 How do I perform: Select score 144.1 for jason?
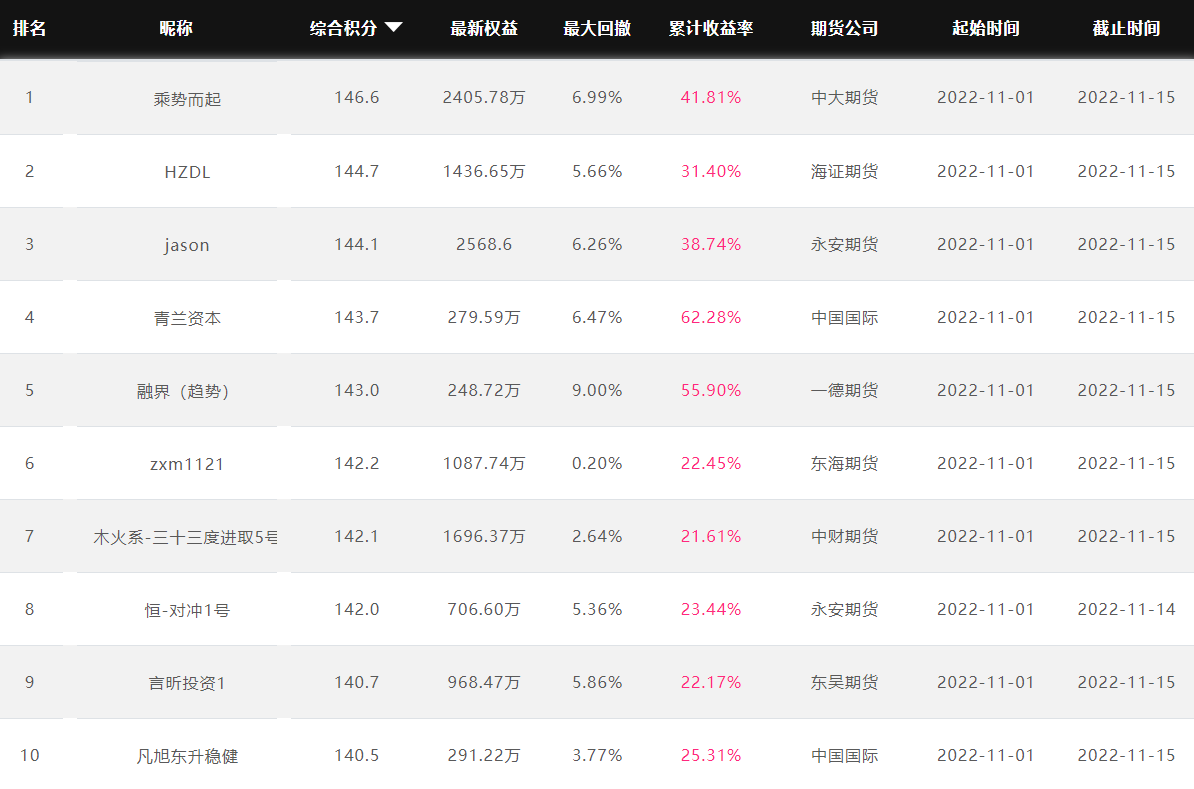pyautogui.click(x=356, y=244)
